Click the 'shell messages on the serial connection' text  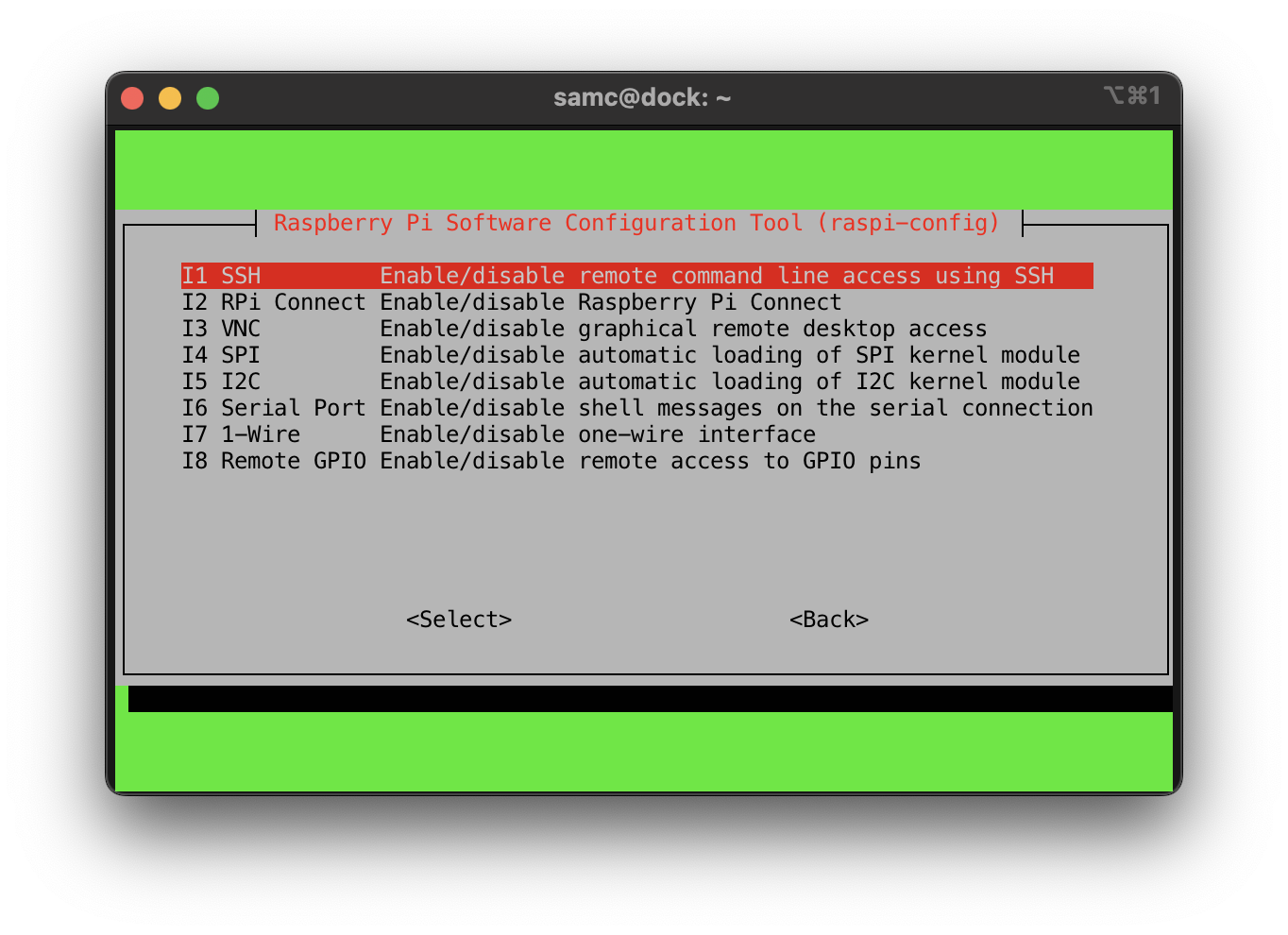[836, 408]
